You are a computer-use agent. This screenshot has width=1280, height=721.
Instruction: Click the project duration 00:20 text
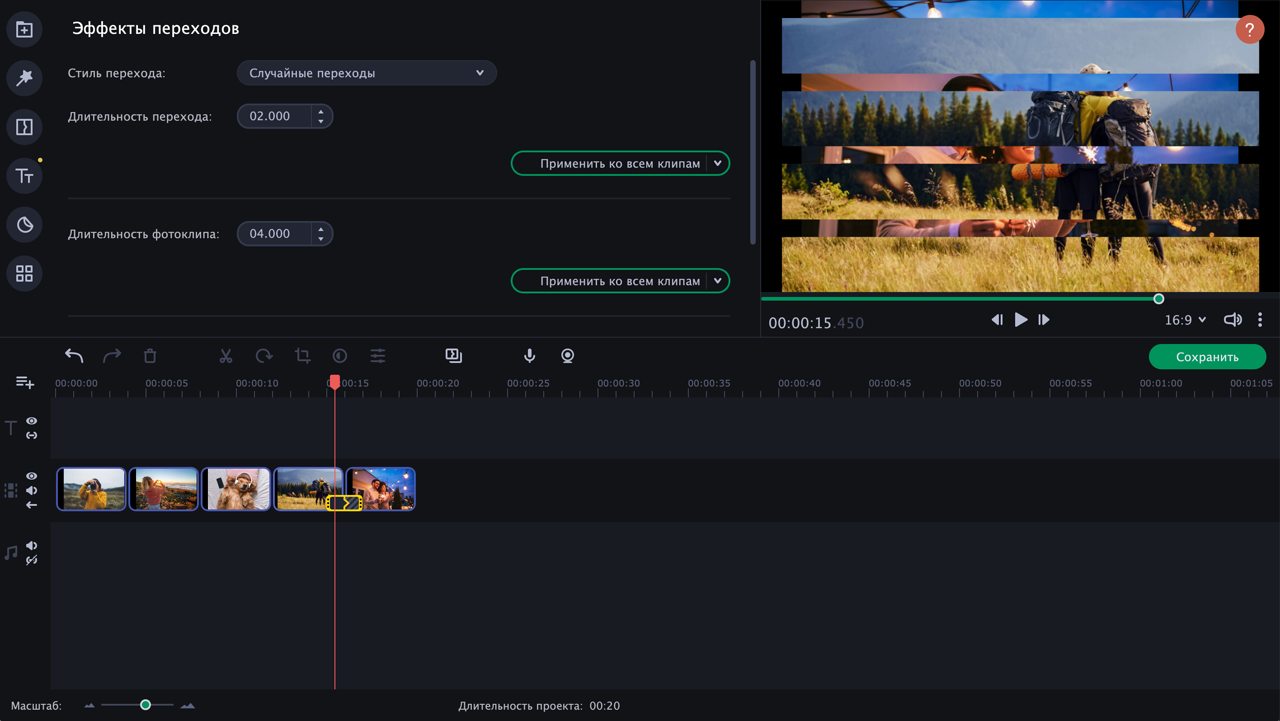[x=604, y=706]
